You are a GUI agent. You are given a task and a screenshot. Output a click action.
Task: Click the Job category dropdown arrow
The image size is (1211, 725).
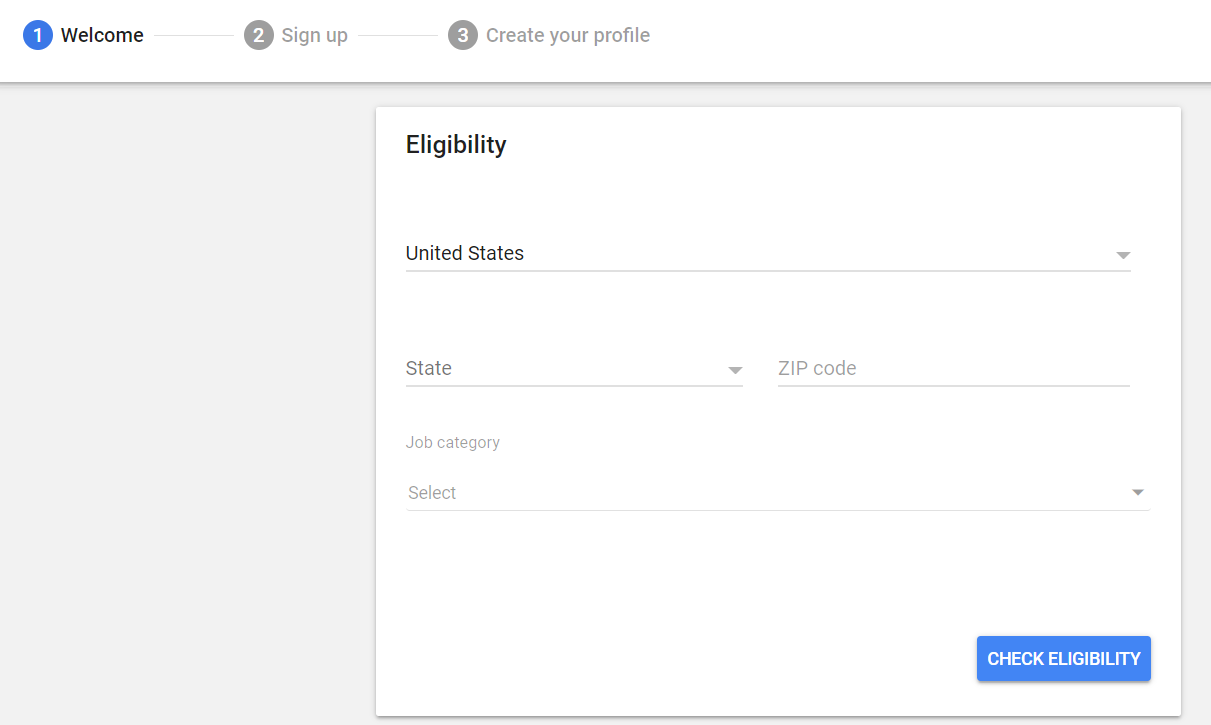click(x=1137, y=493)
